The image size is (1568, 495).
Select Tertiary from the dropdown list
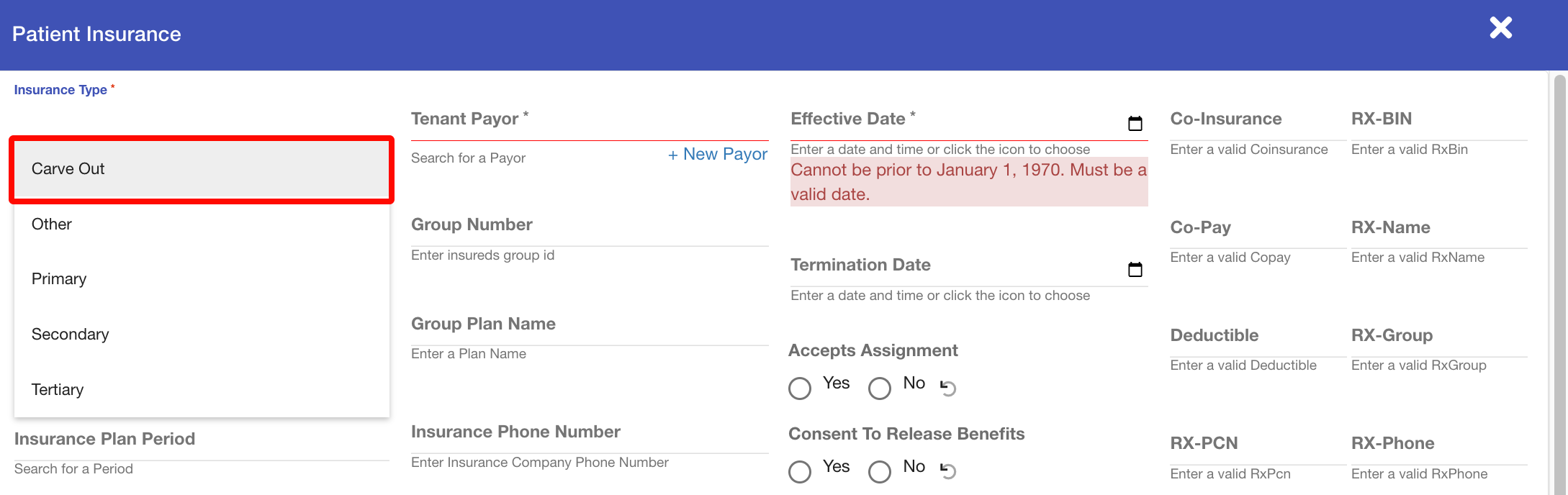pos(201,390)
